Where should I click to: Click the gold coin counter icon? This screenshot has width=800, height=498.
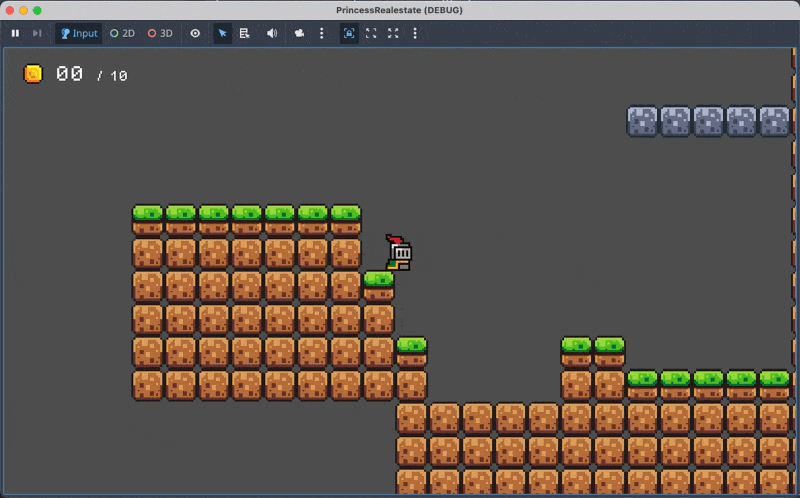click(x=33, y=74)
